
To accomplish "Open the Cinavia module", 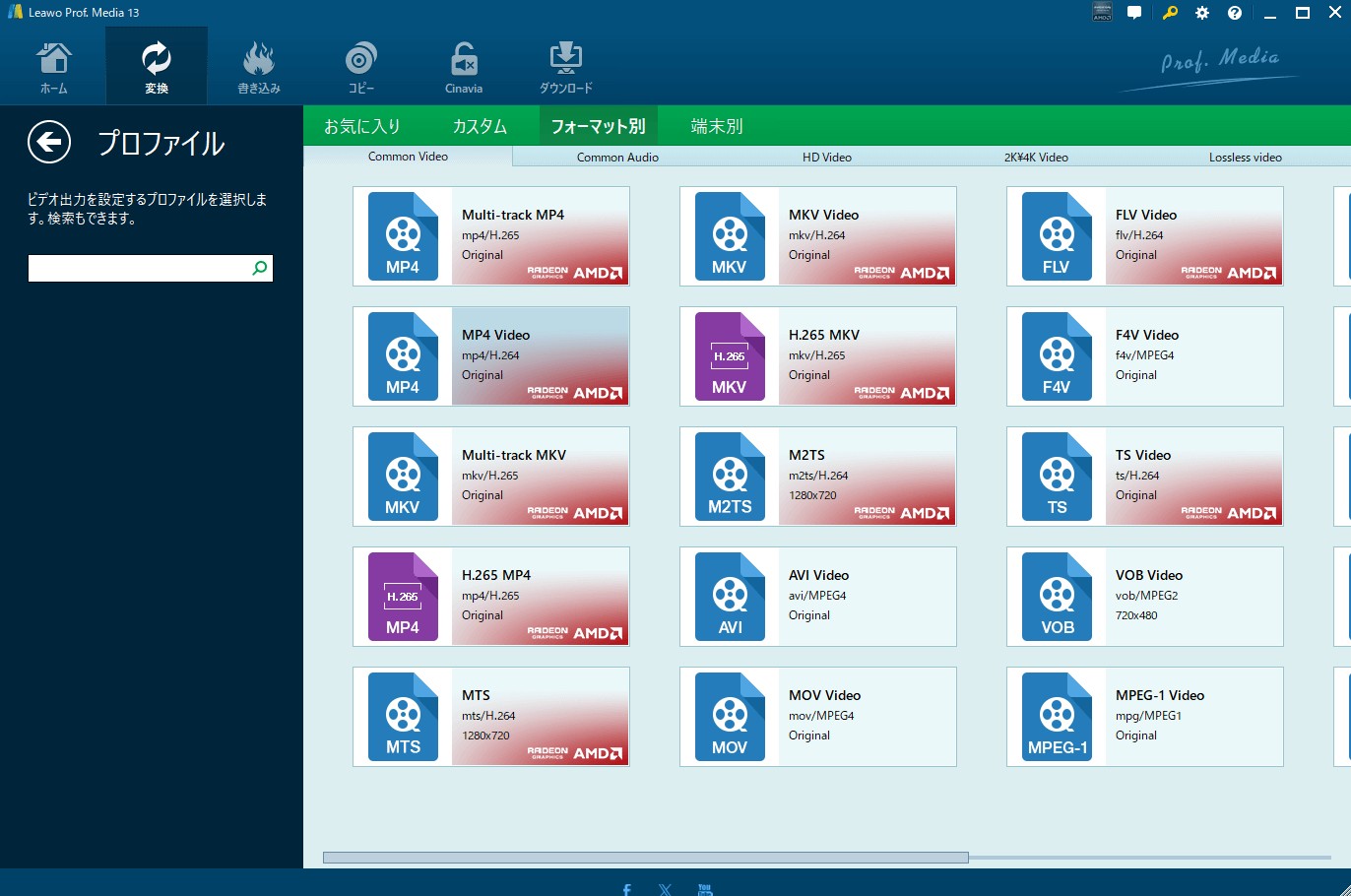I will 464,66.
